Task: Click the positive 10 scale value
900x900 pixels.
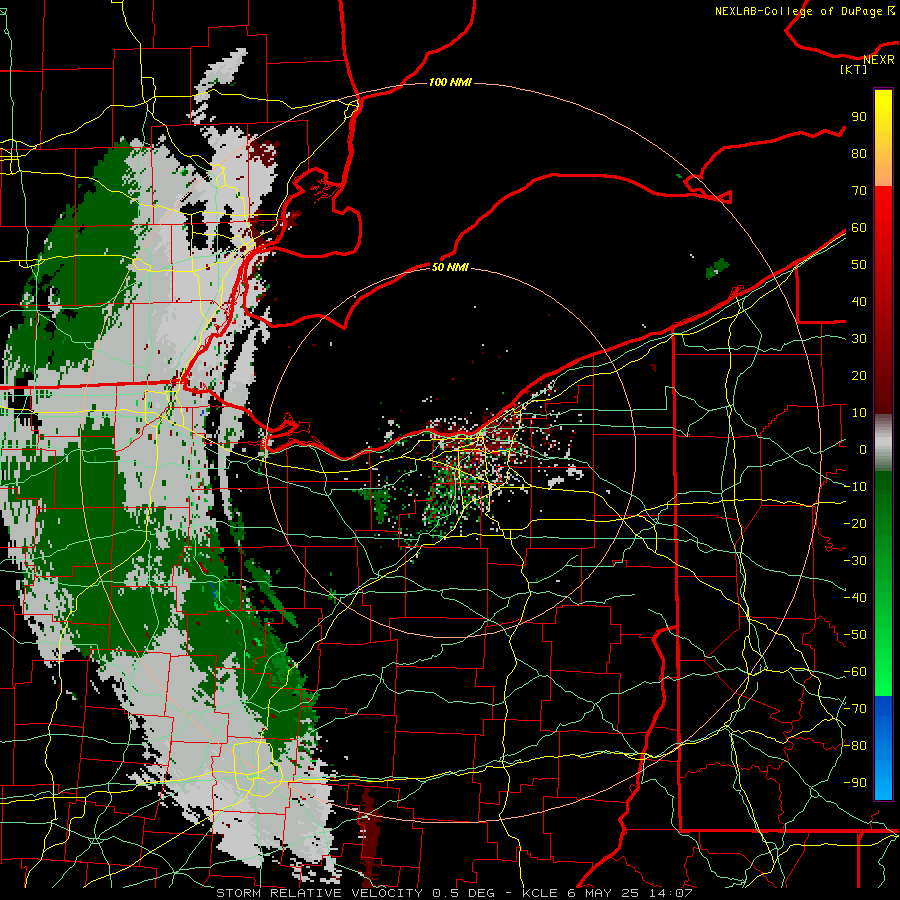Action: 859,413
